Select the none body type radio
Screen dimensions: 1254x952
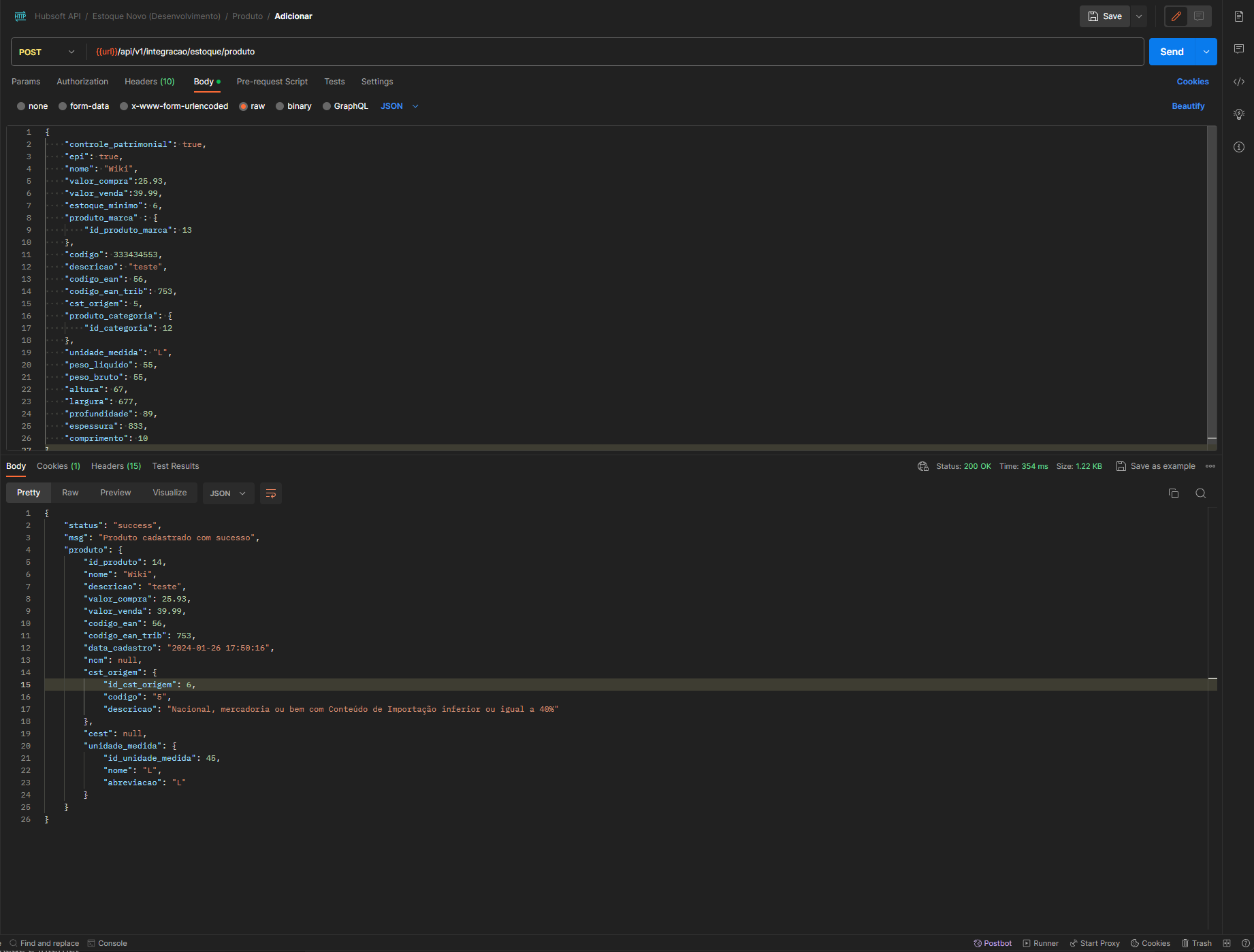(x=21, y=106)
